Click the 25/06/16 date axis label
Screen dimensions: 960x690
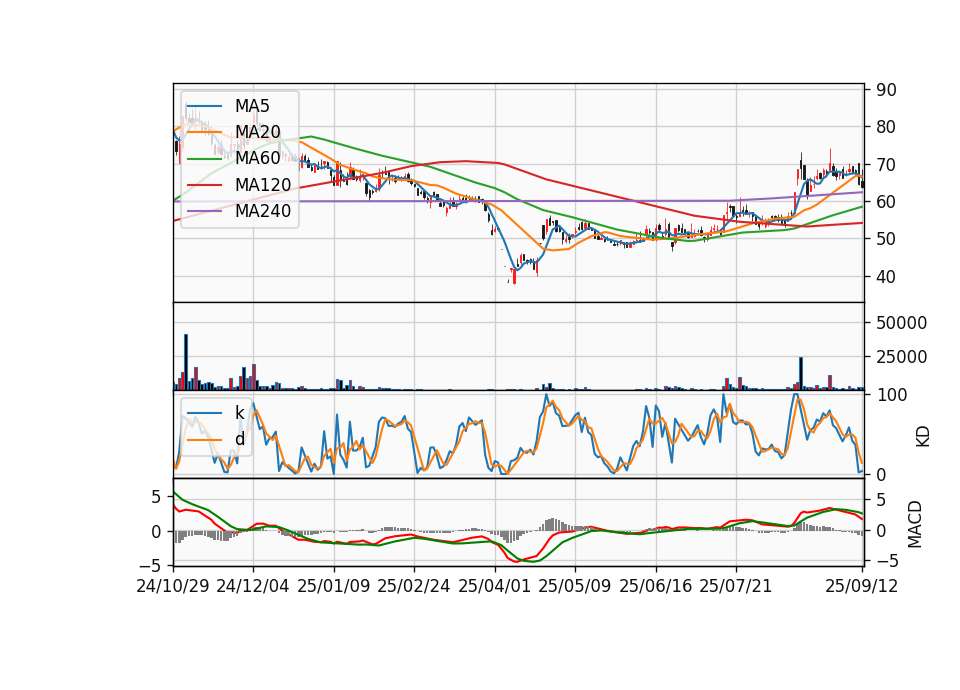click(x=656, y=586)
